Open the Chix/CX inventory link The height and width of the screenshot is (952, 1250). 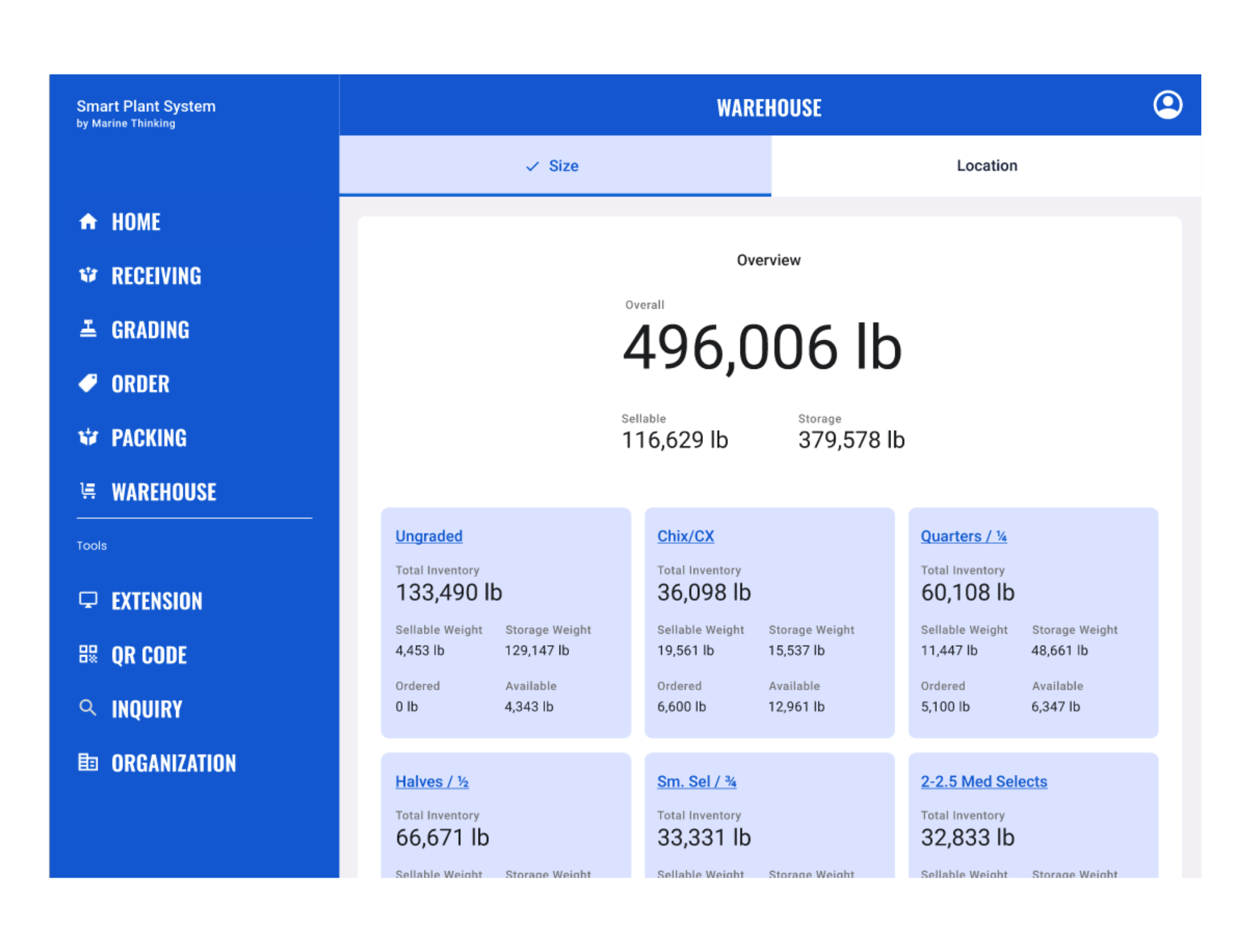685,536
